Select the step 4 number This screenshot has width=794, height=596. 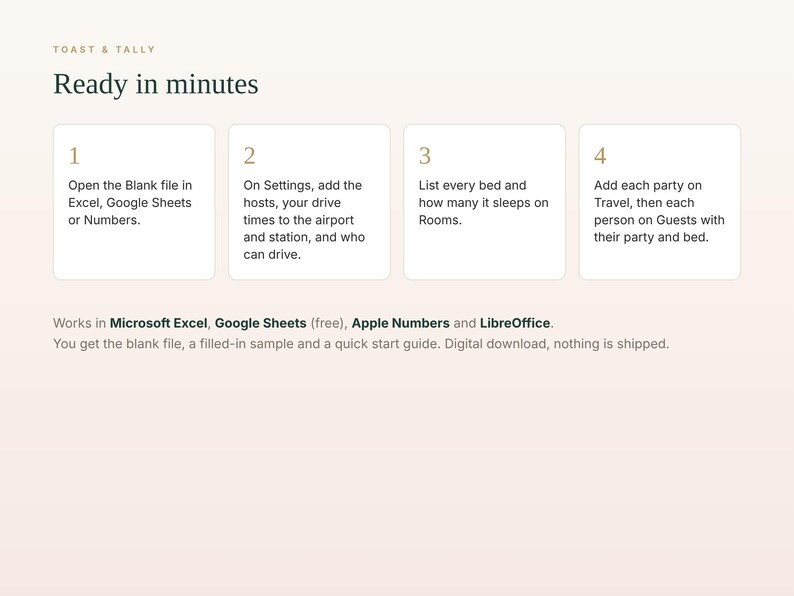(600, 156)
